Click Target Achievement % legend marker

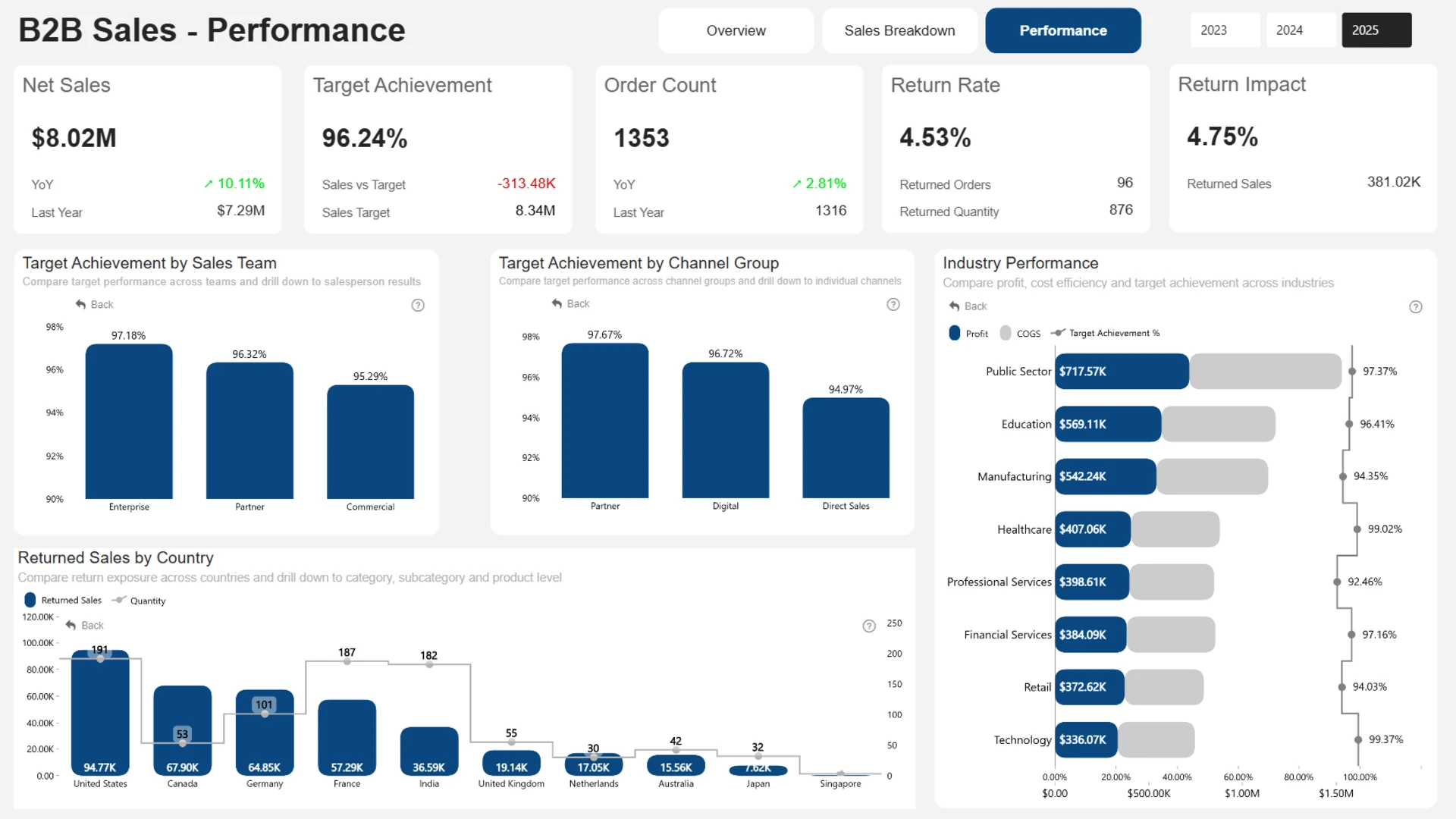1058,333
